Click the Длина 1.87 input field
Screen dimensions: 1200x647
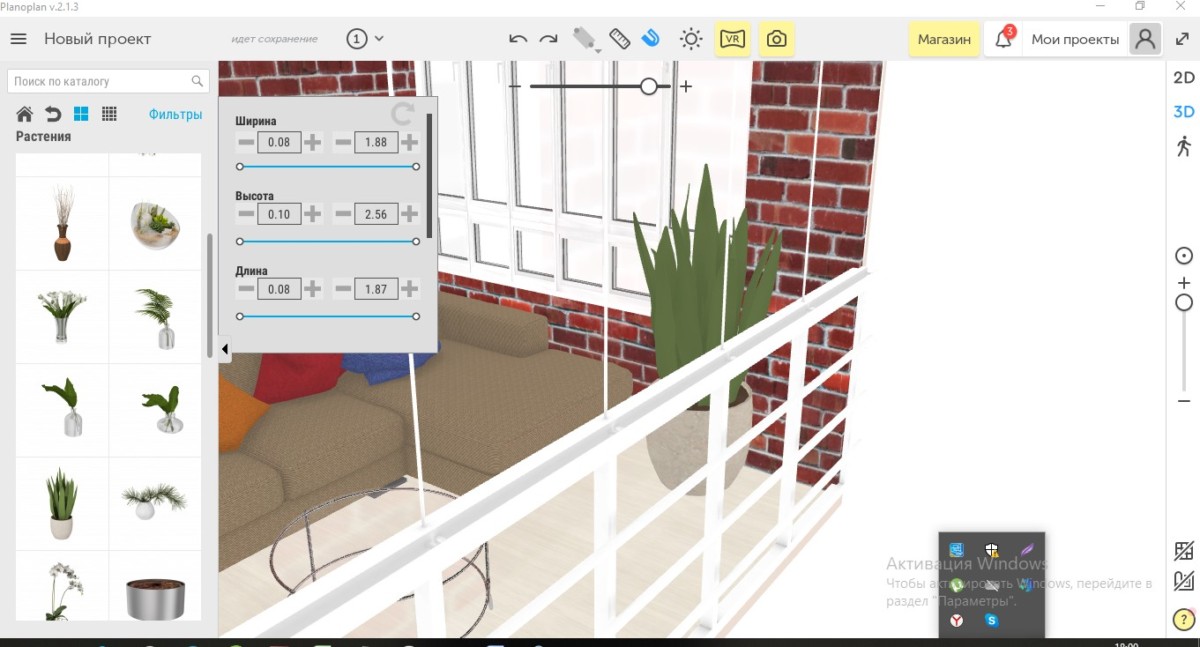point(376,289)
